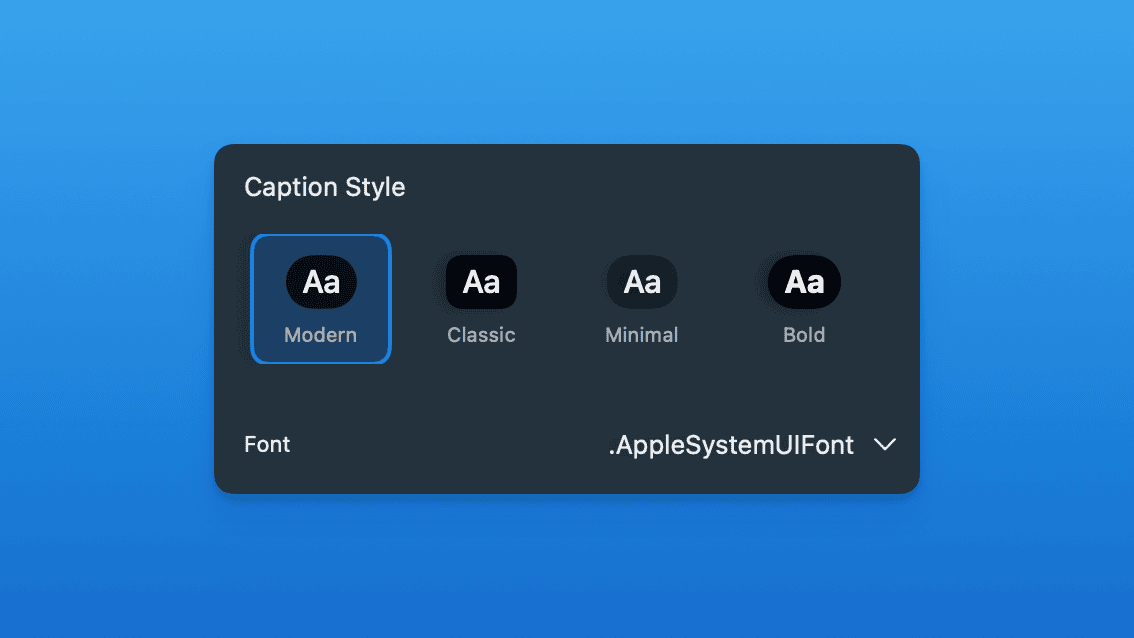Select the Modern caption style label
Viewport: 1134px width, 638px height.
click(x=320, y=335)
